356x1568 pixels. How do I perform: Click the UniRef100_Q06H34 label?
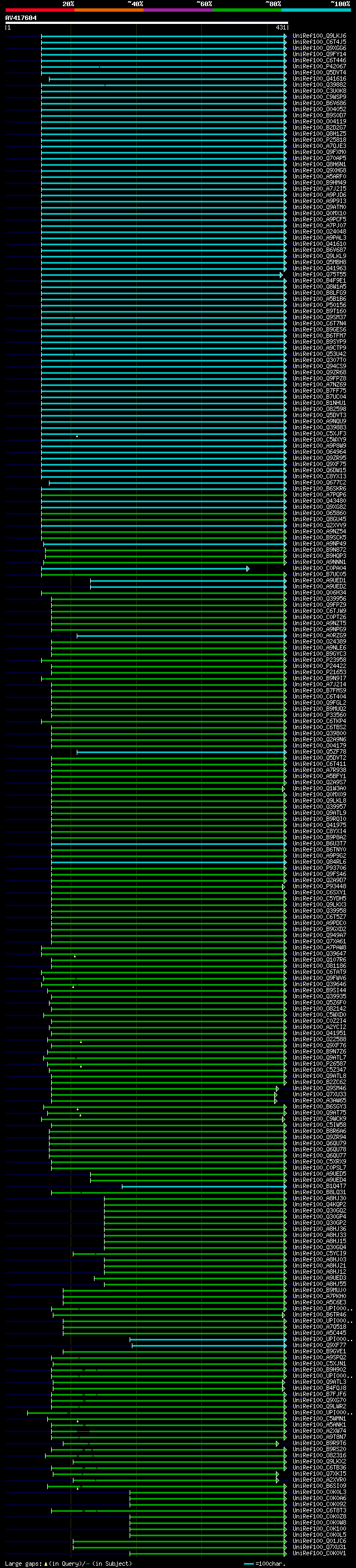click(319, 592)
